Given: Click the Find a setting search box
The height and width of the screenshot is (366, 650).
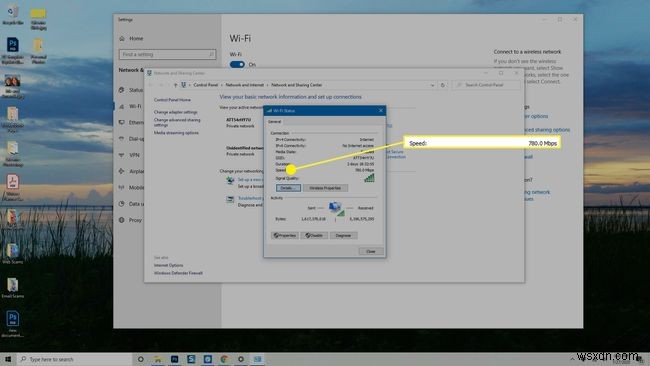Looking at the screenshot, I should point(167,54).
